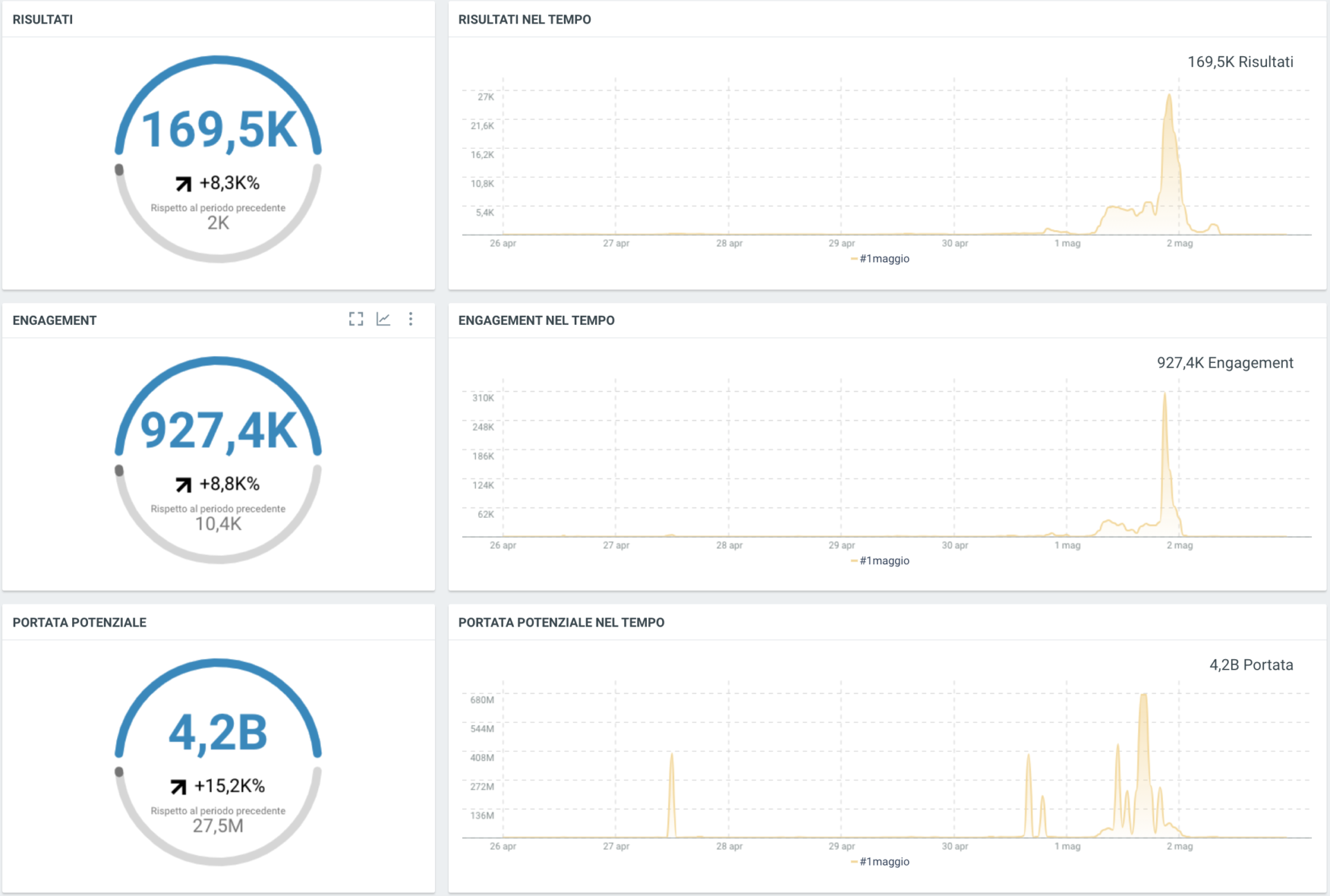
Task: Click the previous period value 2K
Action: point(218,223)
